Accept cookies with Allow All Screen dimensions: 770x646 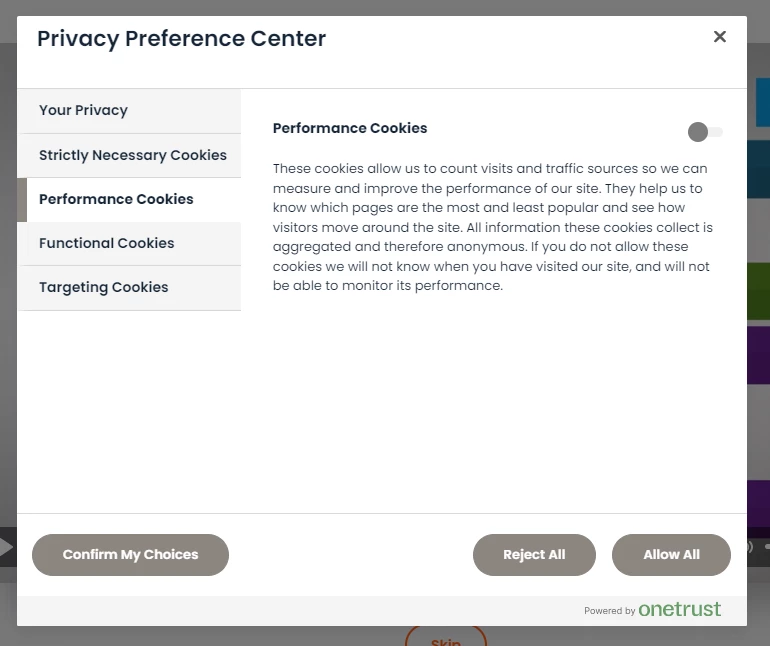point(671,555)
